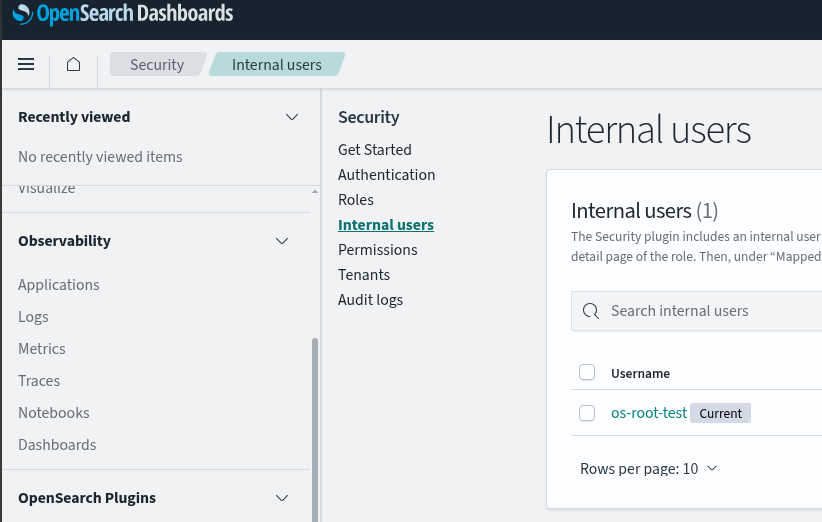
Task: Open the Rows per page dropdown
Action: [648, 469]
